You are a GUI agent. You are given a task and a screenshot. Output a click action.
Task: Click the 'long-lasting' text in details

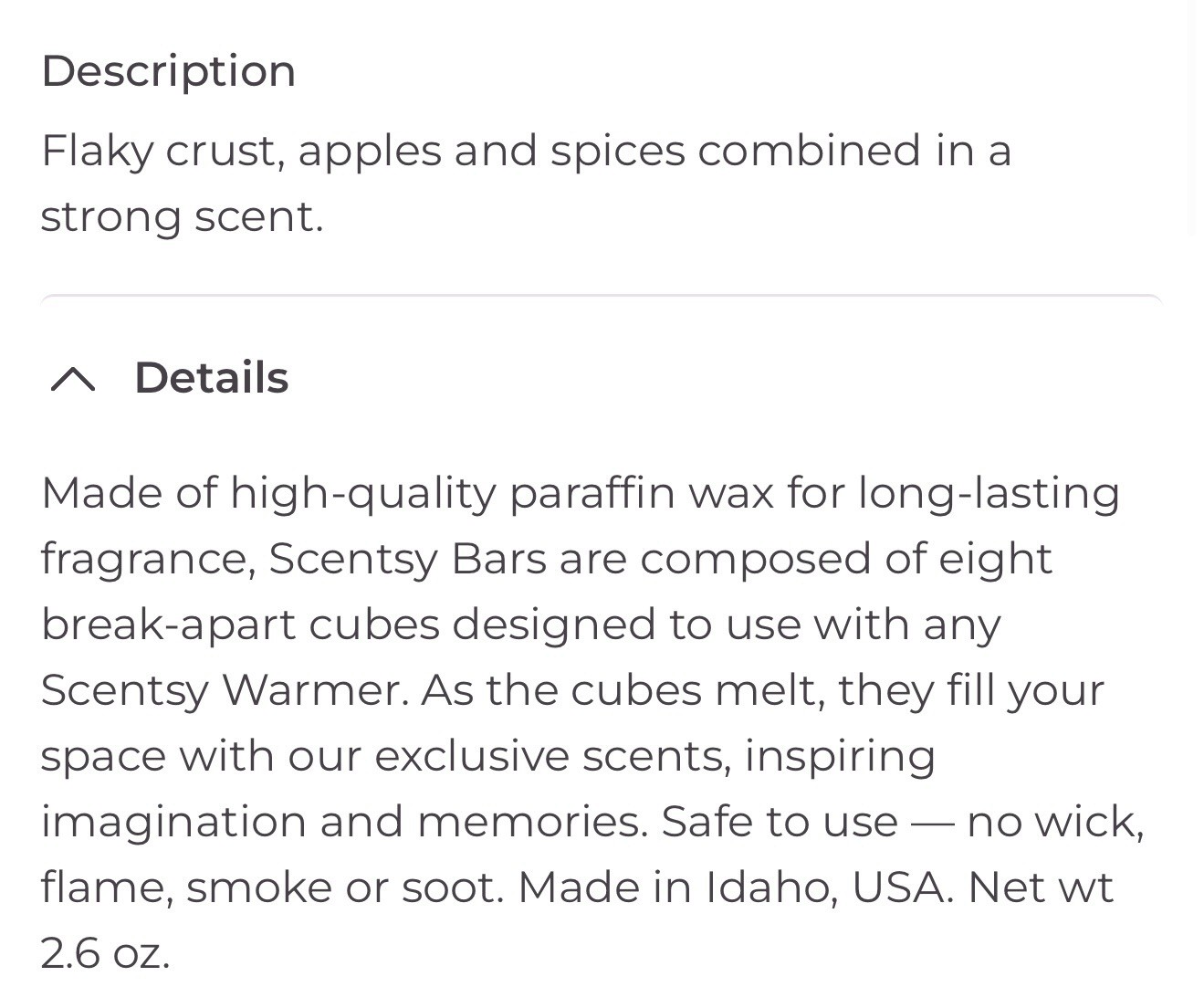point(989,494)
